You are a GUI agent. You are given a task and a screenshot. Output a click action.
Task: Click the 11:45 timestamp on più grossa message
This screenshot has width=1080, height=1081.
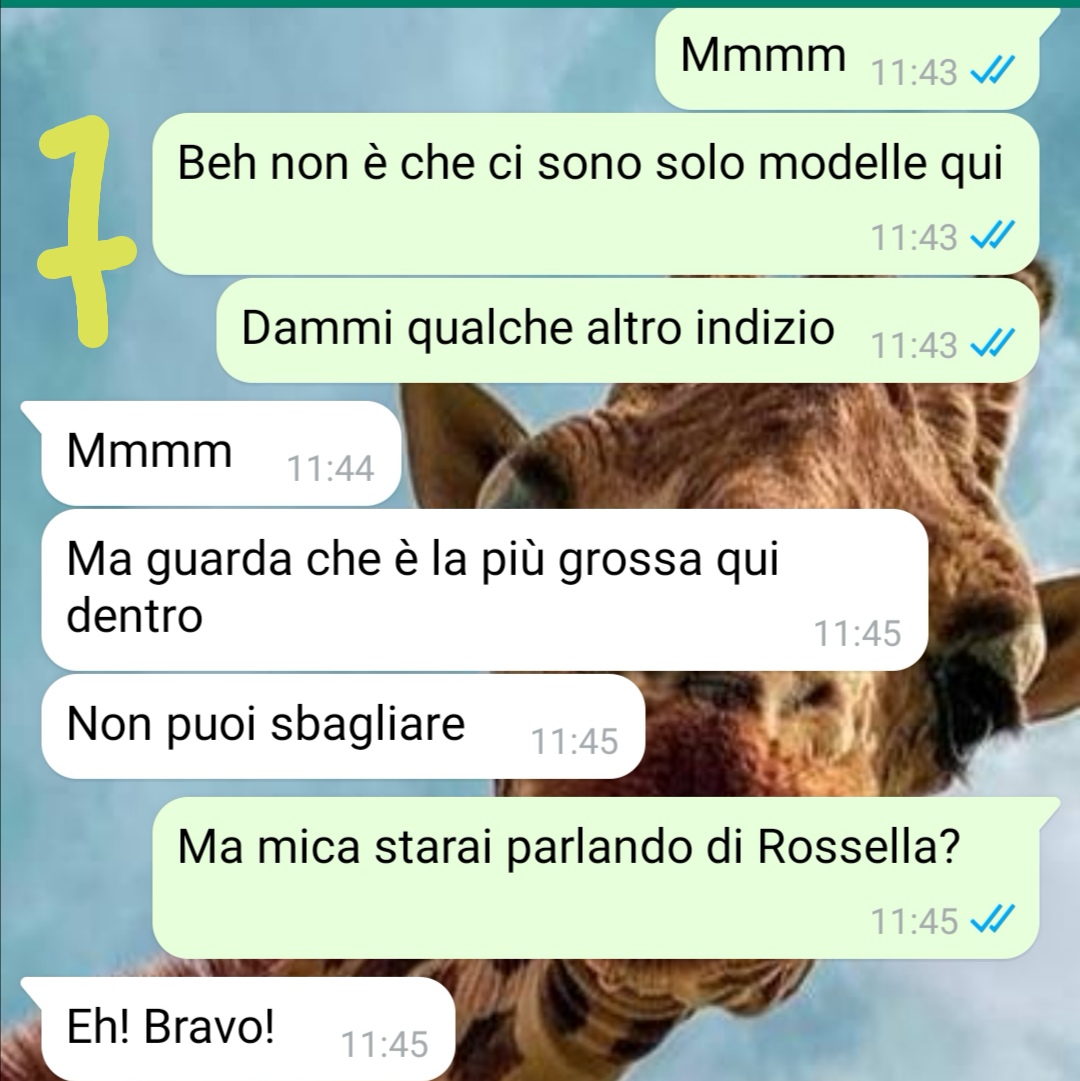click(x=857, y=633)
